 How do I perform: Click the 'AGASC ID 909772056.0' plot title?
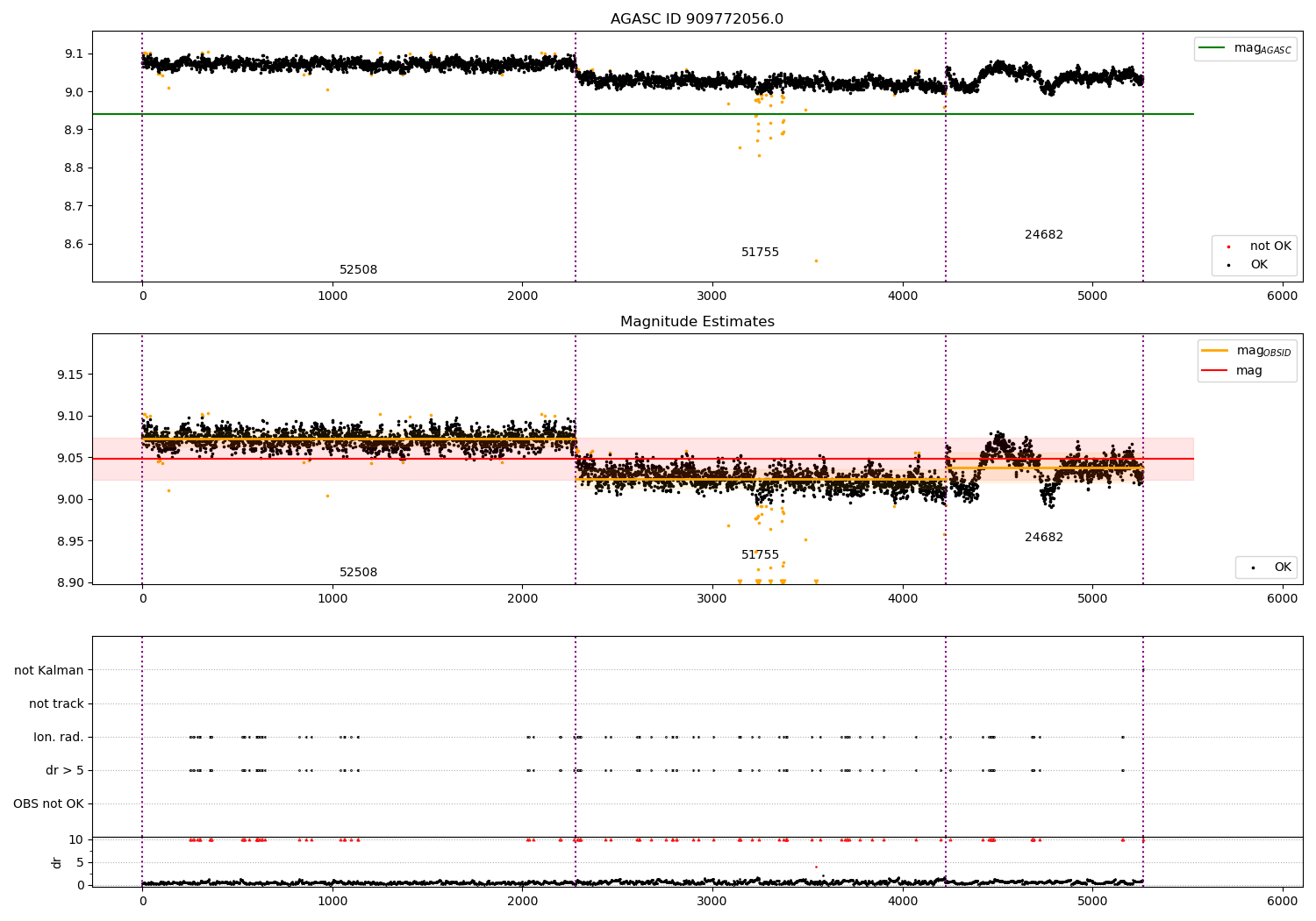[x=697, y=19]
